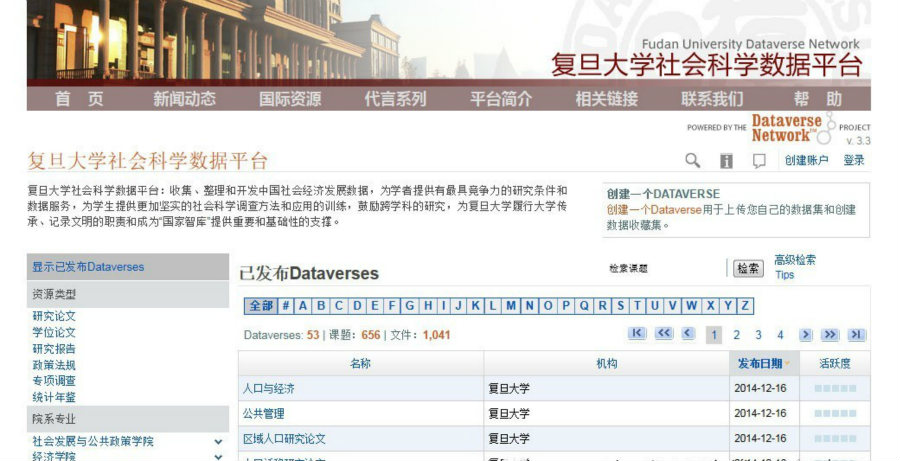The height and width of the screenshot is (461, 900).
Task: Open the 人口与经济 dataverse
Action: (269, 389)
